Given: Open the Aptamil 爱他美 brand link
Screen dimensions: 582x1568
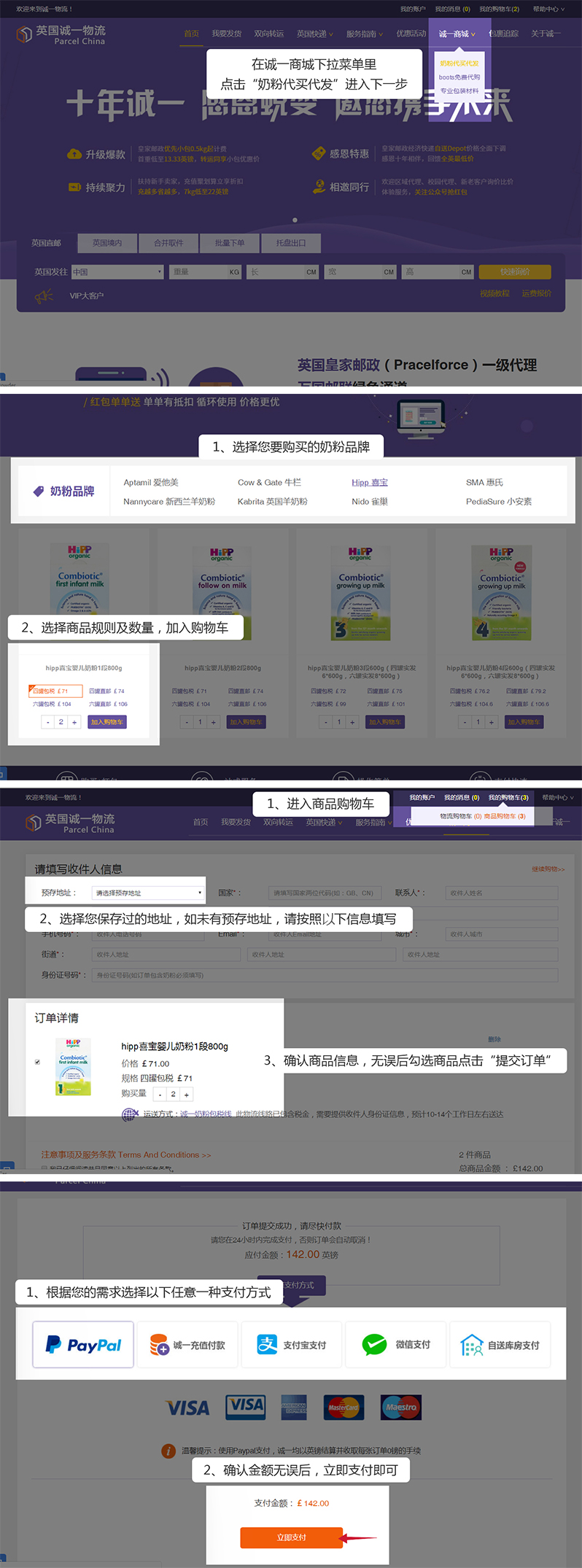Looking at the screenshot, I should click(x=151, y=482).
